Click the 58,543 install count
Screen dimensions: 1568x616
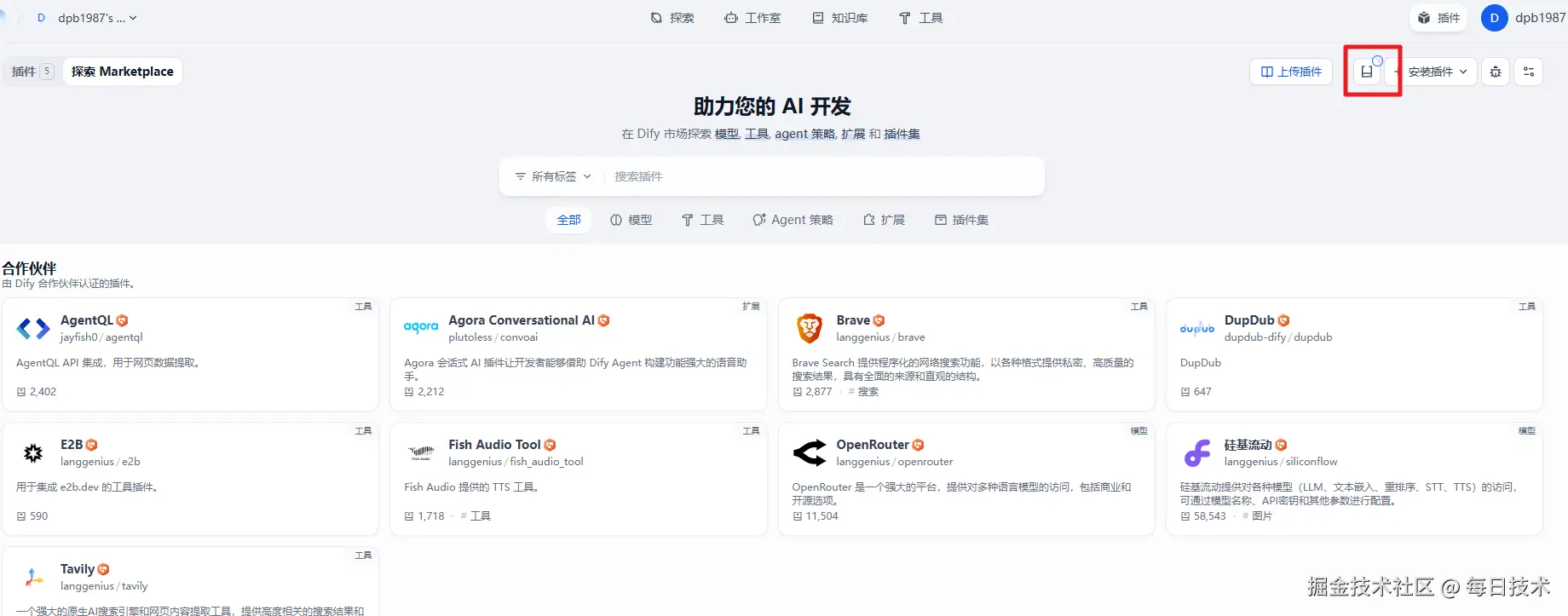pos(1203,516)
